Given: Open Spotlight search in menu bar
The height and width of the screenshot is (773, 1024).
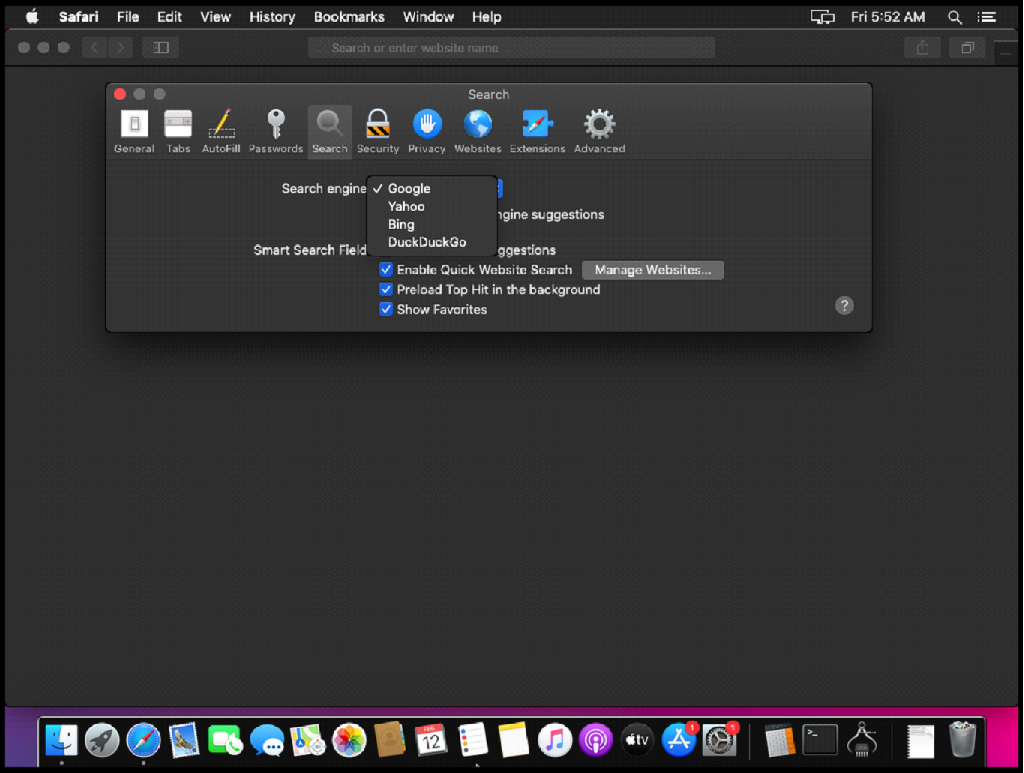Looking at the screenshot, I should click(954, 17).
